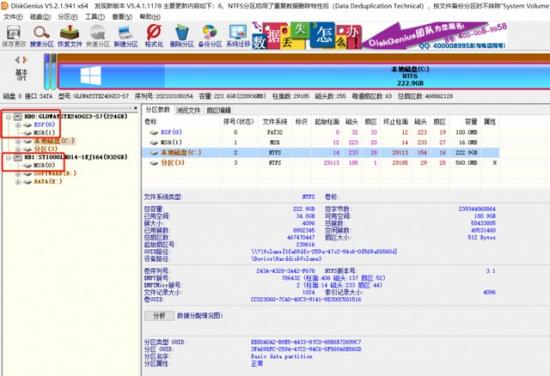Viewport: 550px width, 376px height.
Task: Click drive icon beside DATA(E:) in tree
Action: point(27,182)
